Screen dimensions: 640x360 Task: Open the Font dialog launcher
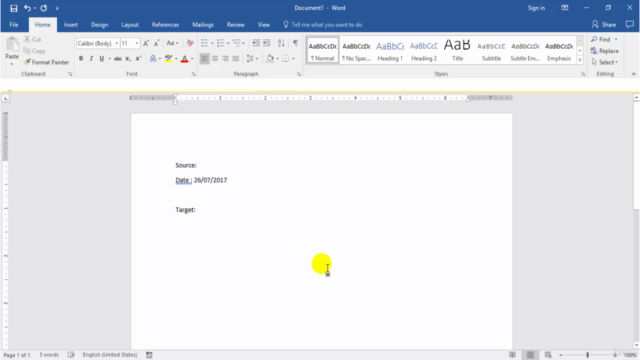click(193, 74)
